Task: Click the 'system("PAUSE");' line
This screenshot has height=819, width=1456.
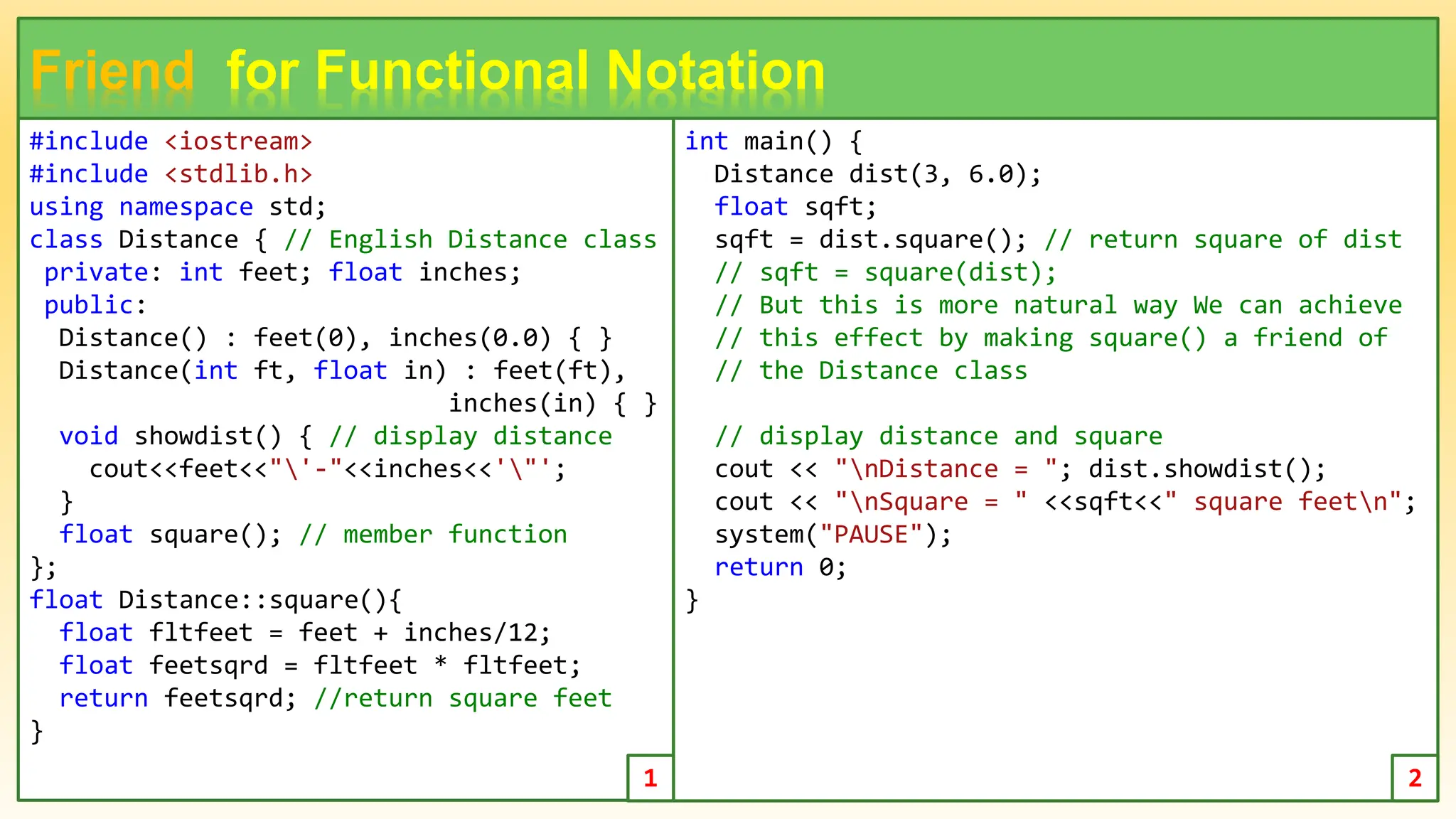Action: (x=833, y=534)
